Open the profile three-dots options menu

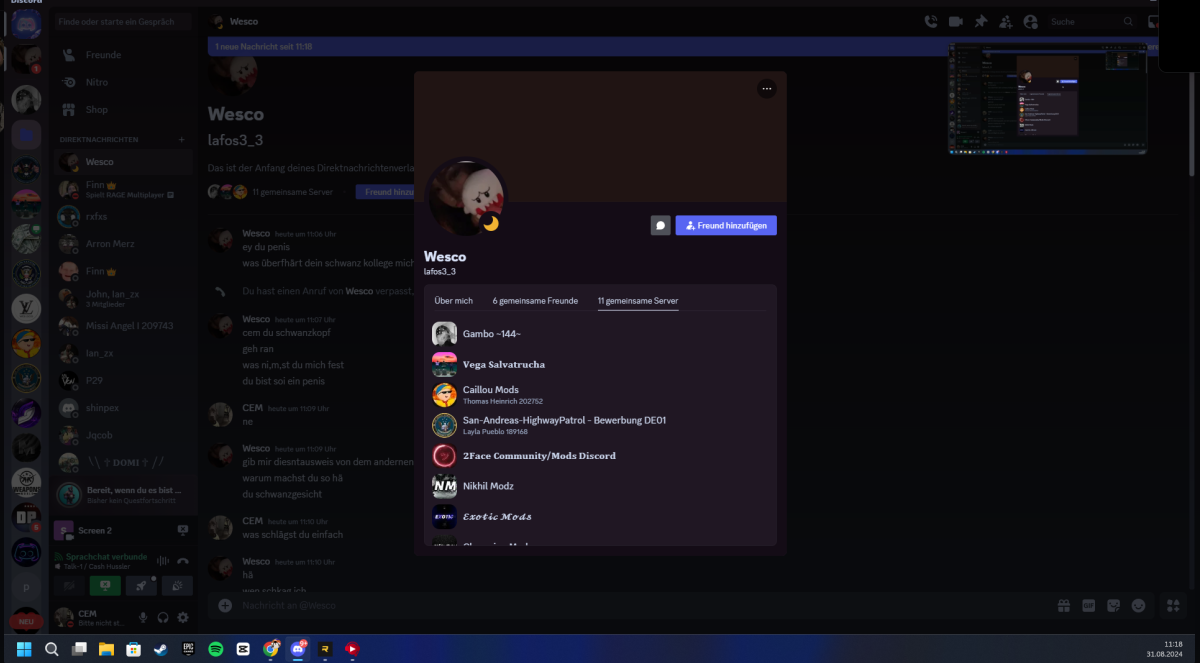point(767,89)
